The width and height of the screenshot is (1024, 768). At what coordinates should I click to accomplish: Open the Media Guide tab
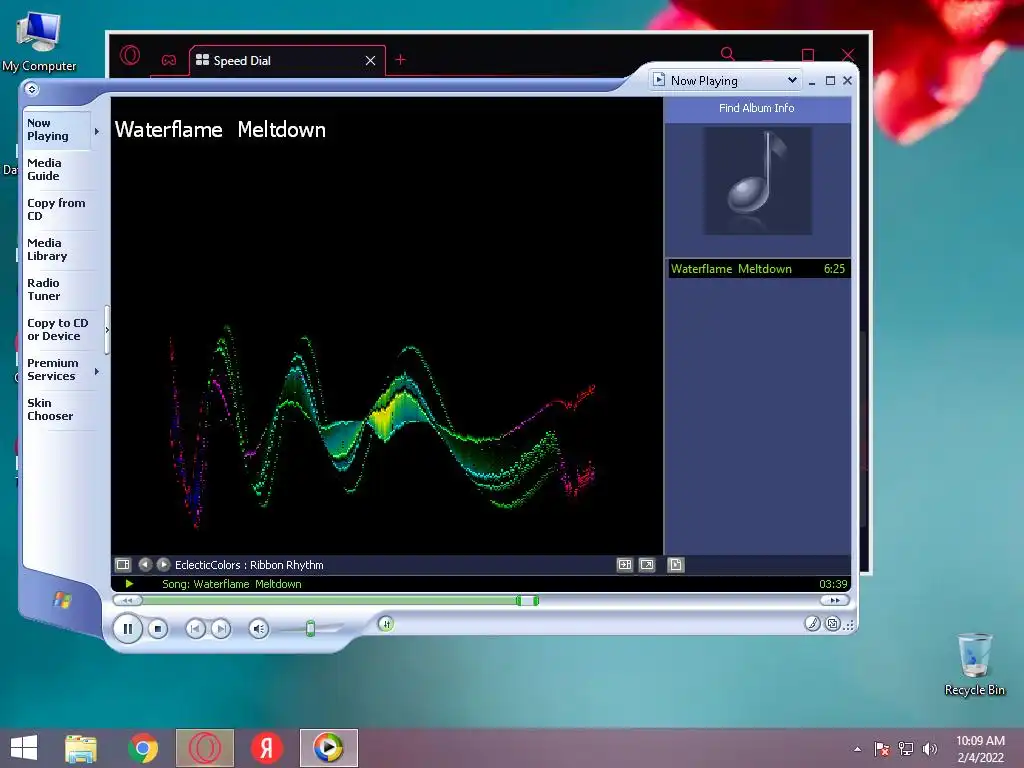click(x=60, y=170)
